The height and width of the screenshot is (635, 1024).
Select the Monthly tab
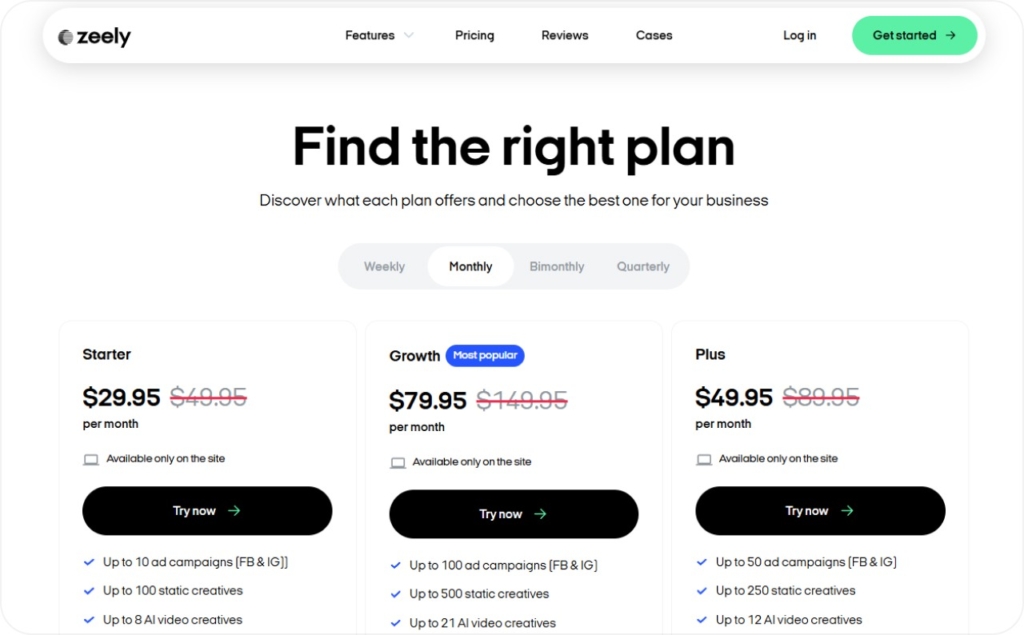(470, 266)
